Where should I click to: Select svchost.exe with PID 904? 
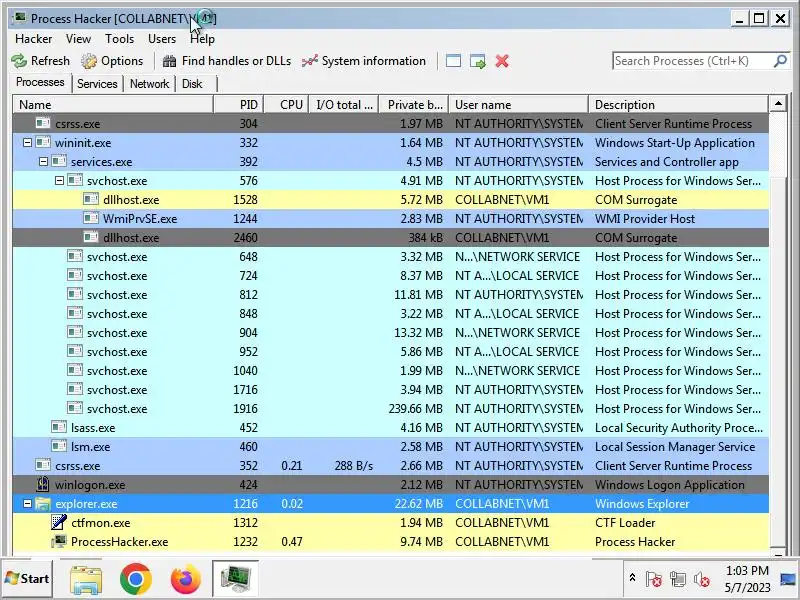click(x=390, y=333)
